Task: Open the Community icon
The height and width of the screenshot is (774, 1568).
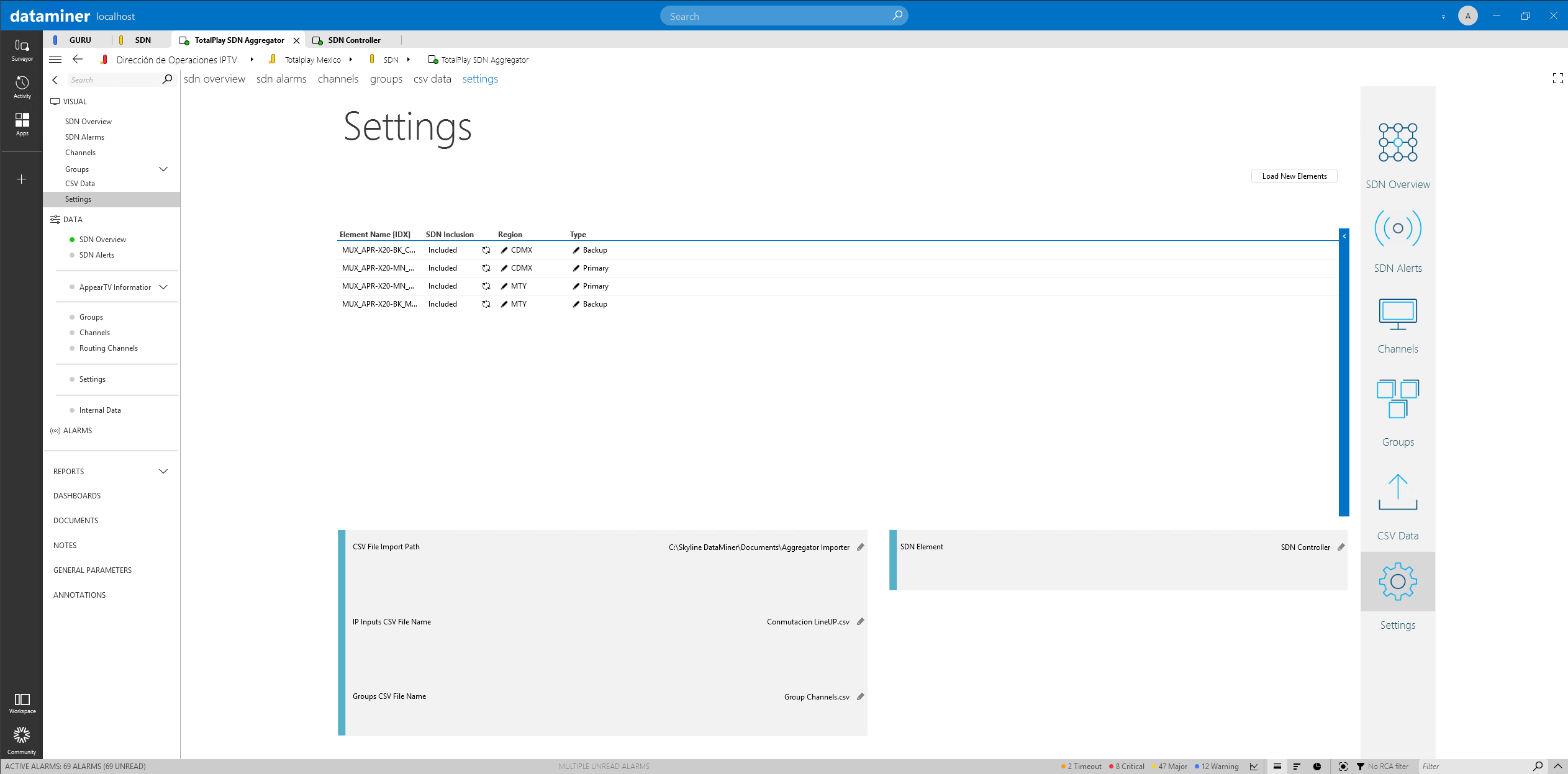Action: [22, 740]
